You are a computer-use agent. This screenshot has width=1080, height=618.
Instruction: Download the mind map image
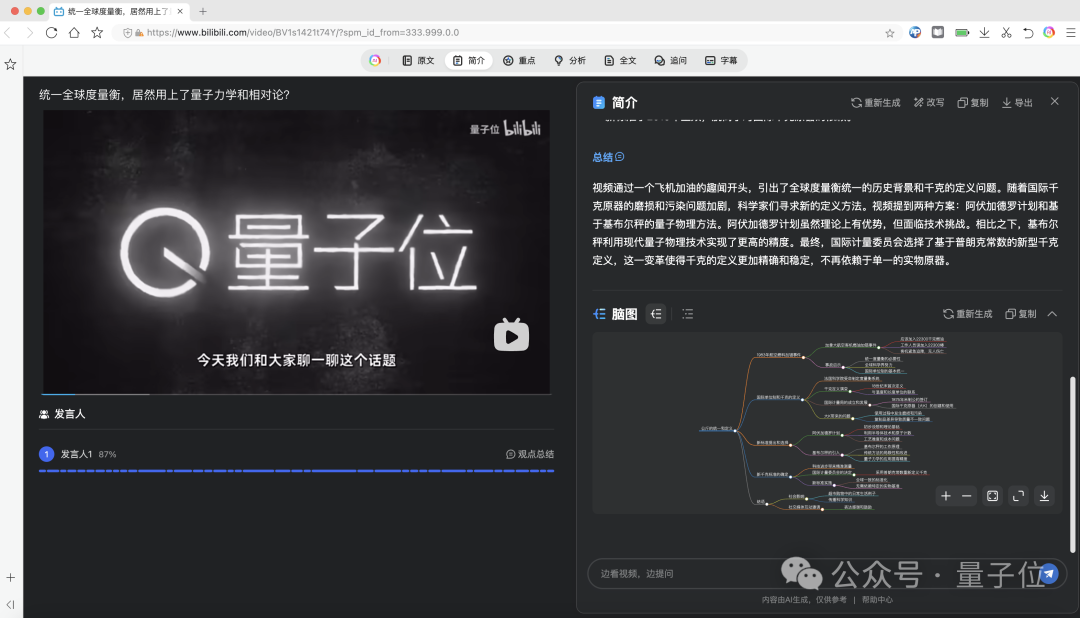coord(1043,495)
